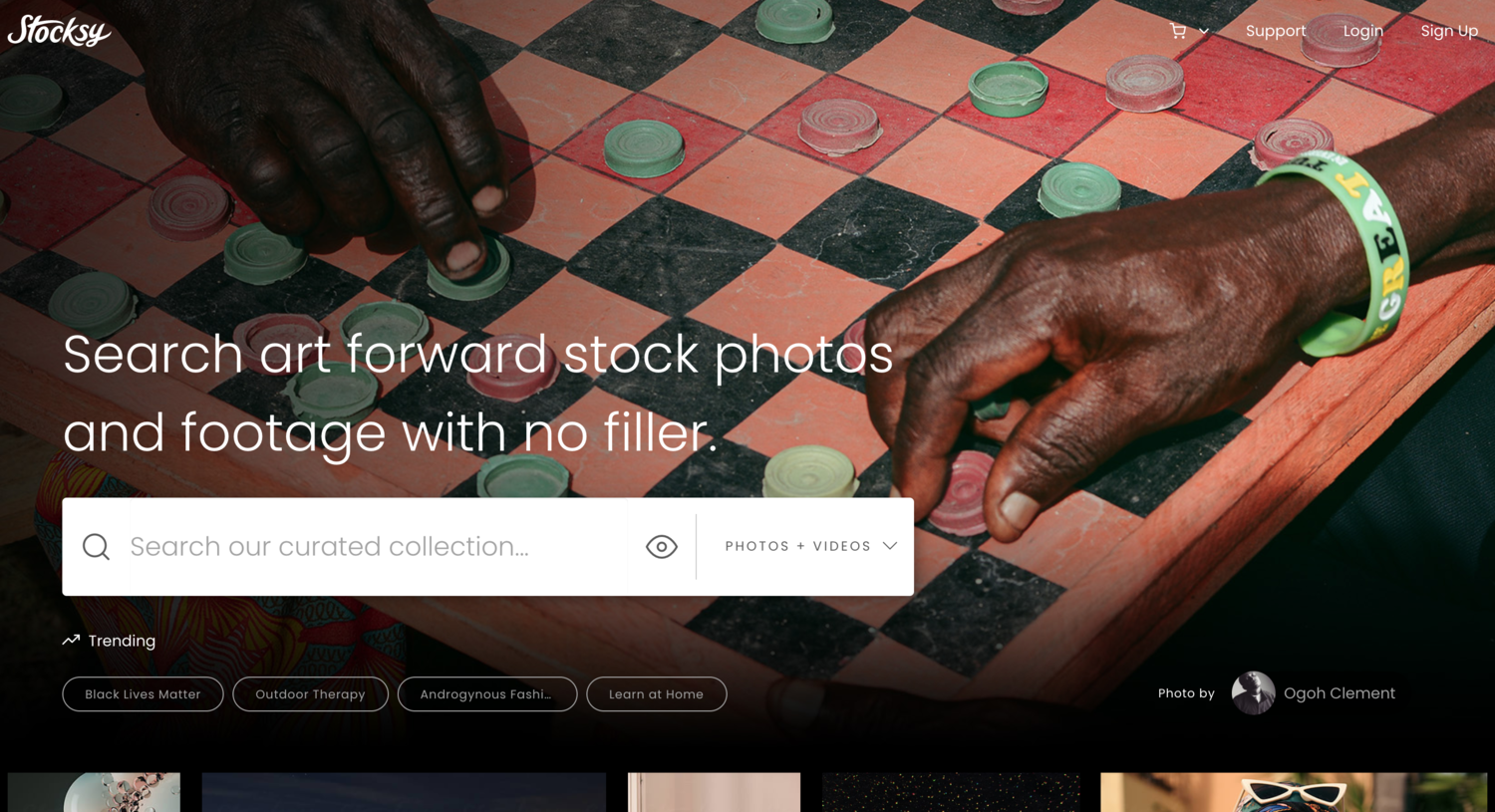Open the sunglasses thumbnail at bottom right
This screenshot has width=1495, height=812.
pos(1294,792)
